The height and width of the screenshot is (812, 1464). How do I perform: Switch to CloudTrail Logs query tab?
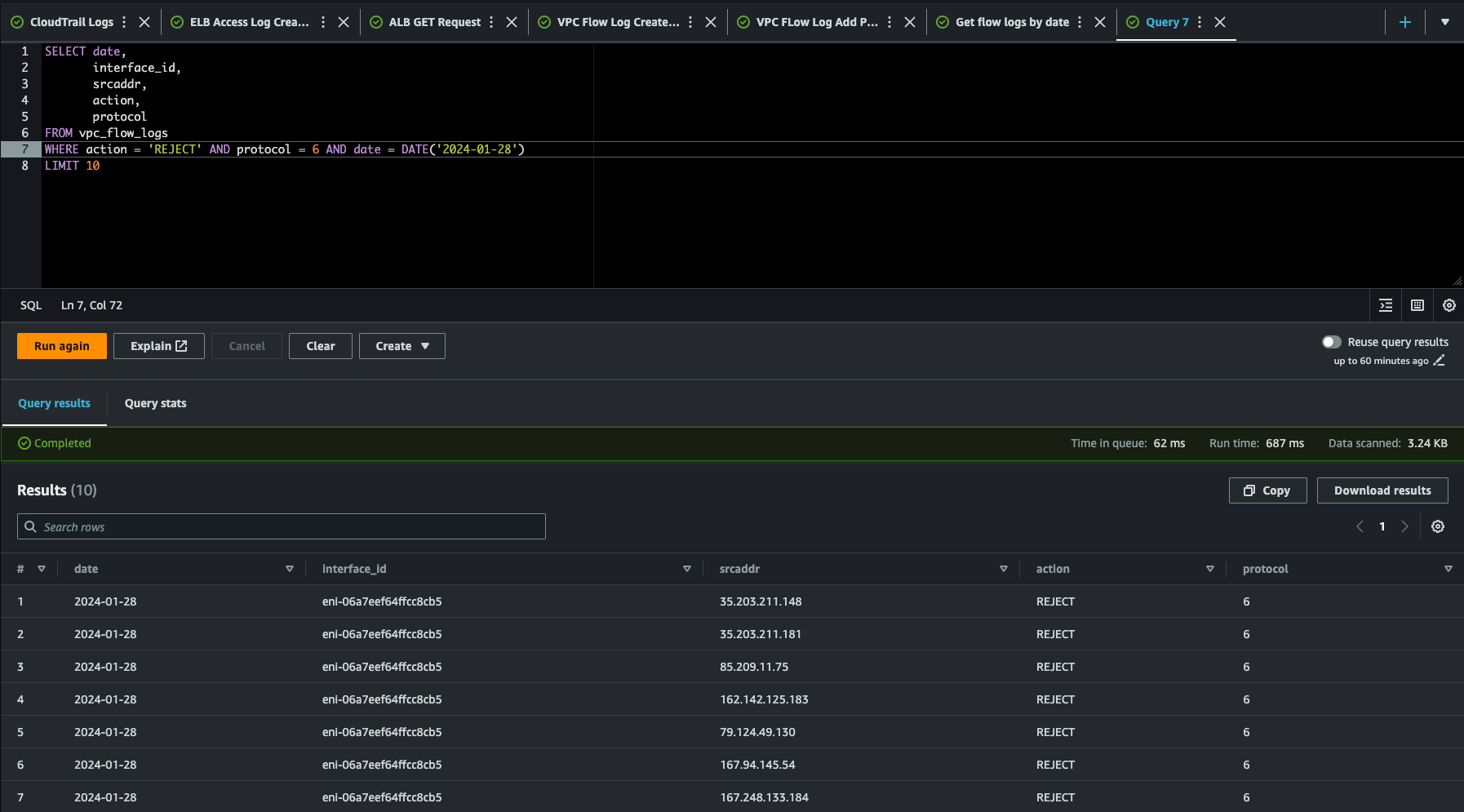pos(72,22)
